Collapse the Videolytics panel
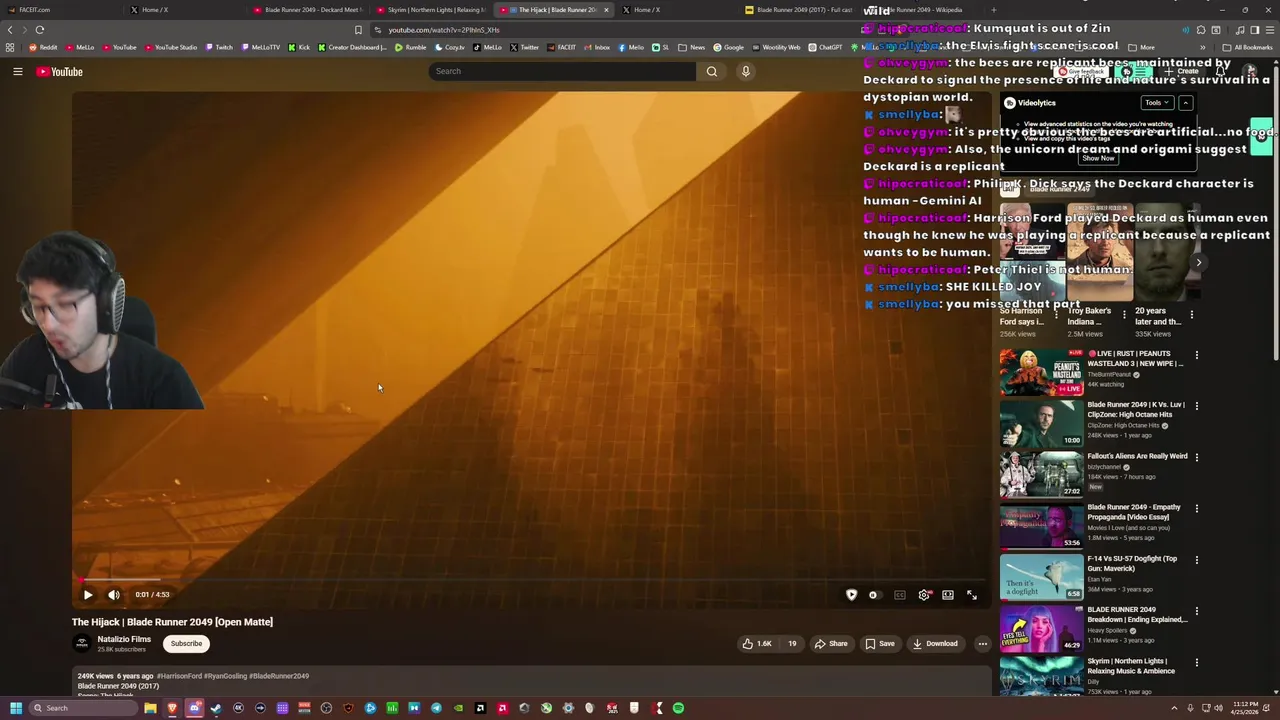 point(1186,103)
